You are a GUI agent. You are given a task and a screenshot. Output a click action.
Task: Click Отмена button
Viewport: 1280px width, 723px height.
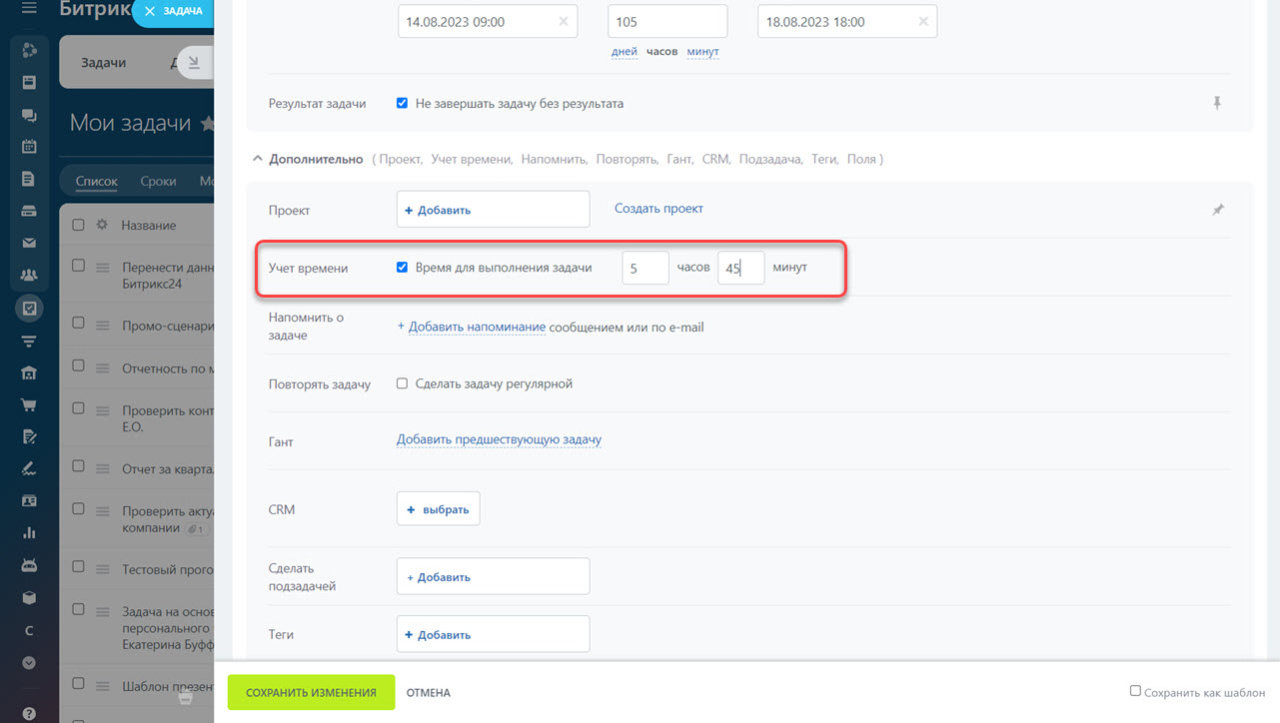(x=428, y=692)
